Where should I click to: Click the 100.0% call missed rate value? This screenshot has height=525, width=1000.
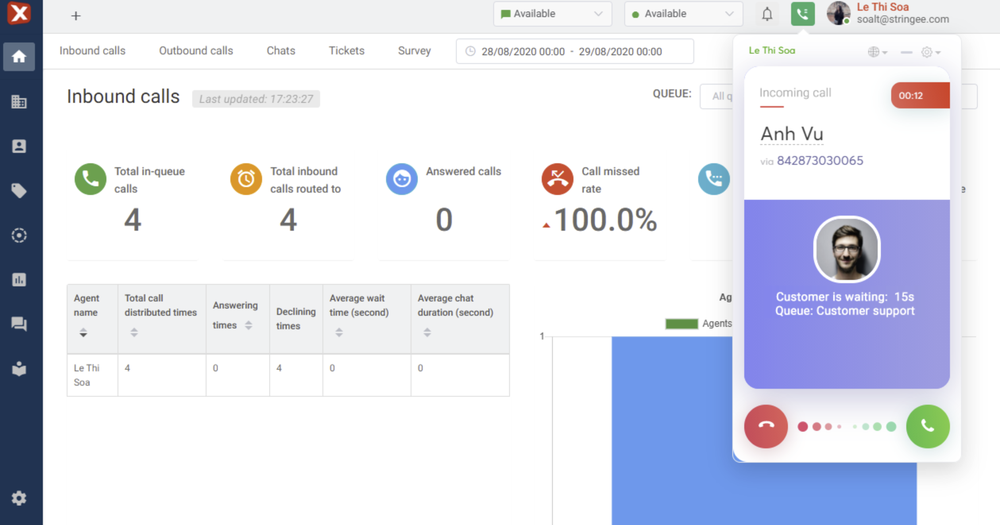click(605, 220)
